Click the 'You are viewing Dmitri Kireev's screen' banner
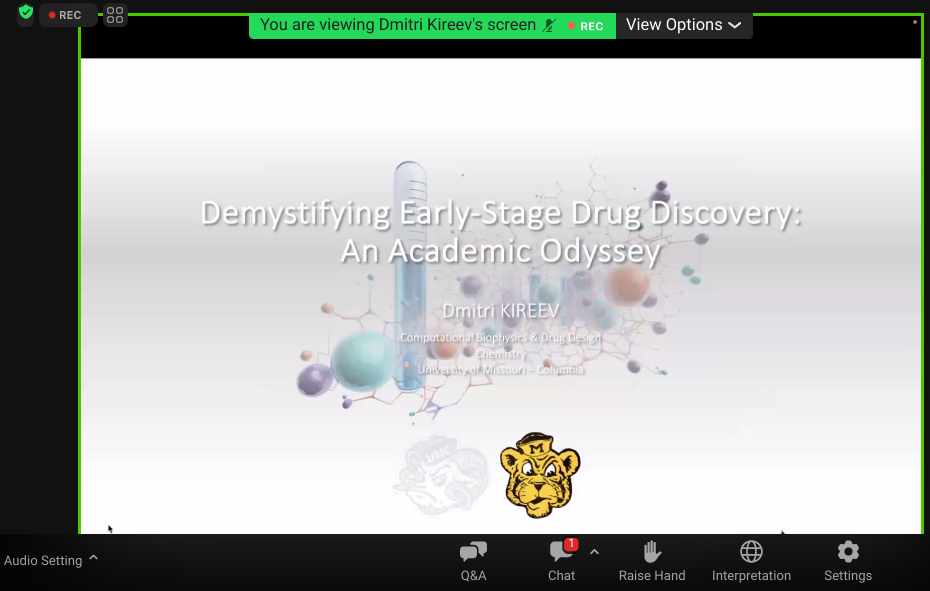The height and width of the screenshot is (591, 930). coord(398,25)
